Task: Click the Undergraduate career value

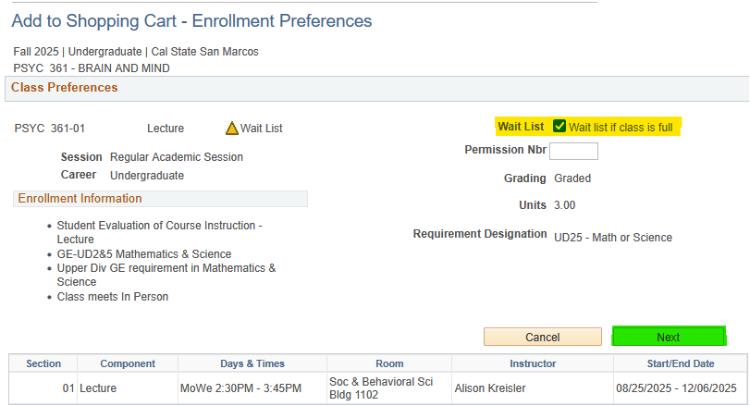Action: 147,176
